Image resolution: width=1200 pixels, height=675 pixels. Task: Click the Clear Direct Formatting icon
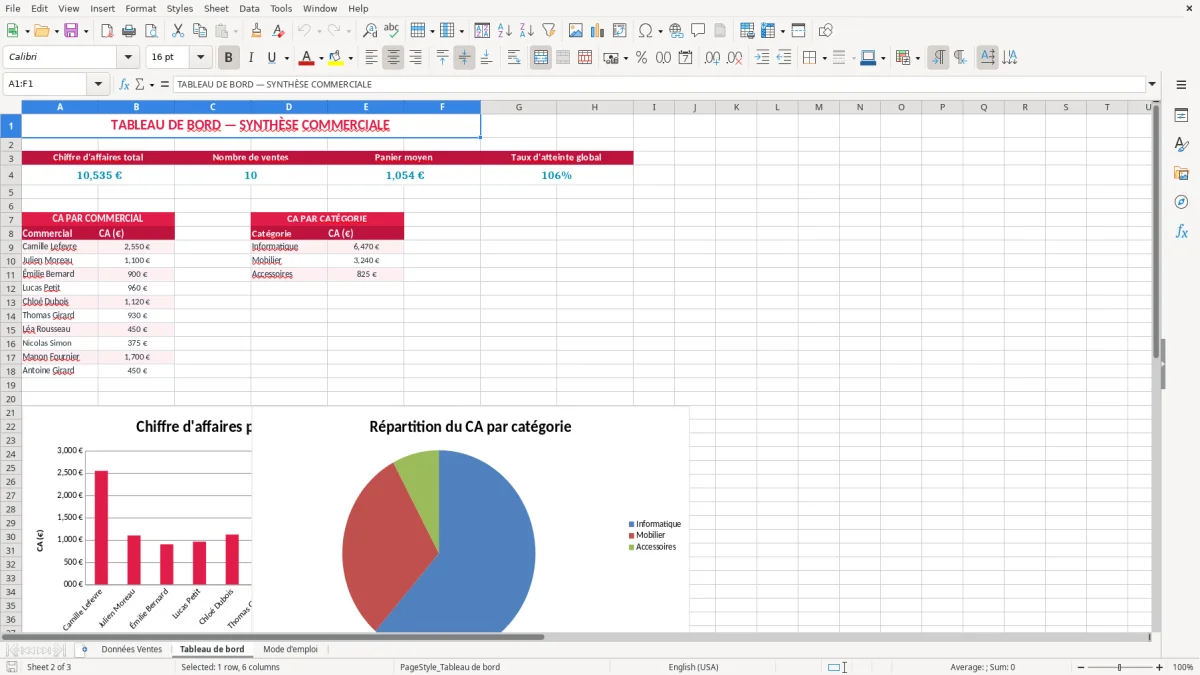(x=279, y=30)
